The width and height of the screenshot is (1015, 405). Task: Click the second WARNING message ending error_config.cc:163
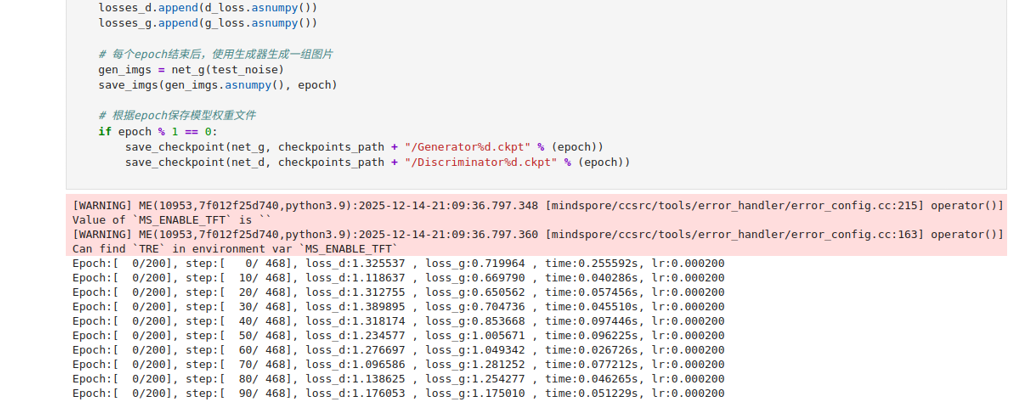click(x=537, y=234)
